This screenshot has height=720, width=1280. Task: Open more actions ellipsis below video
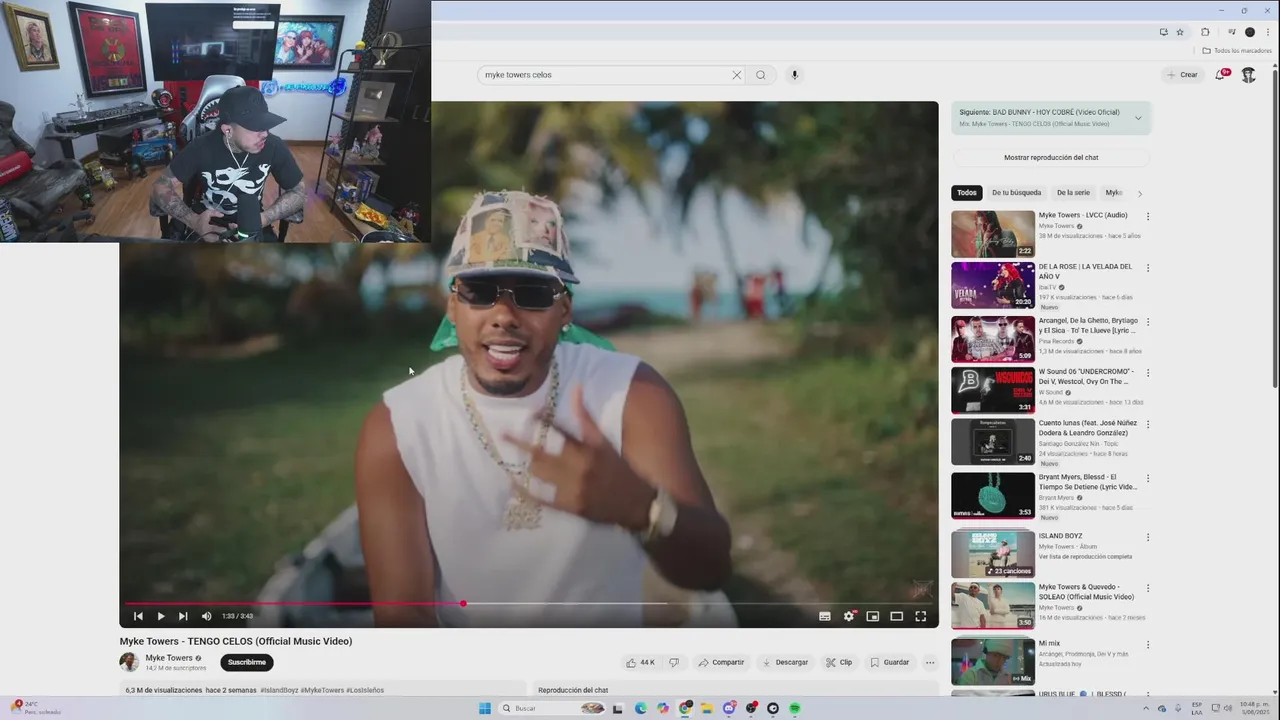(x=930, y=662)
